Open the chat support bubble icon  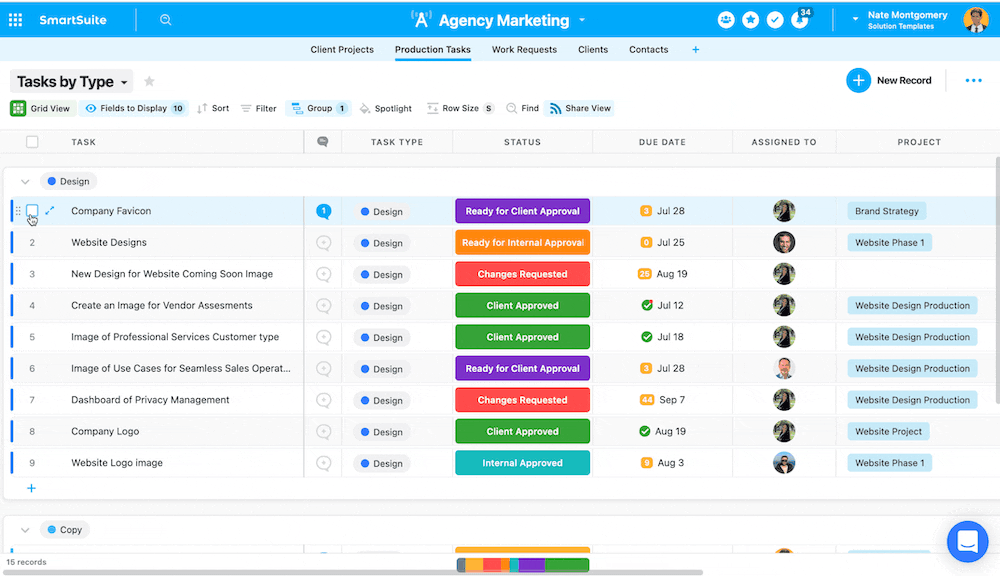point(967,541)
